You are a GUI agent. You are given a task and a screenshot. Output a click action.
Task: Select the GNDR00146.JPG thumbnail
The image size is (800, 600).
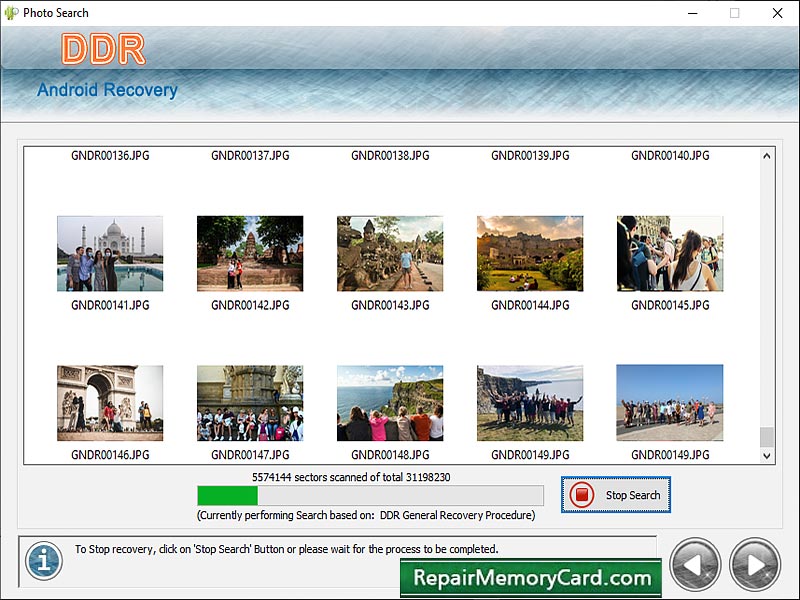point(109,404)
